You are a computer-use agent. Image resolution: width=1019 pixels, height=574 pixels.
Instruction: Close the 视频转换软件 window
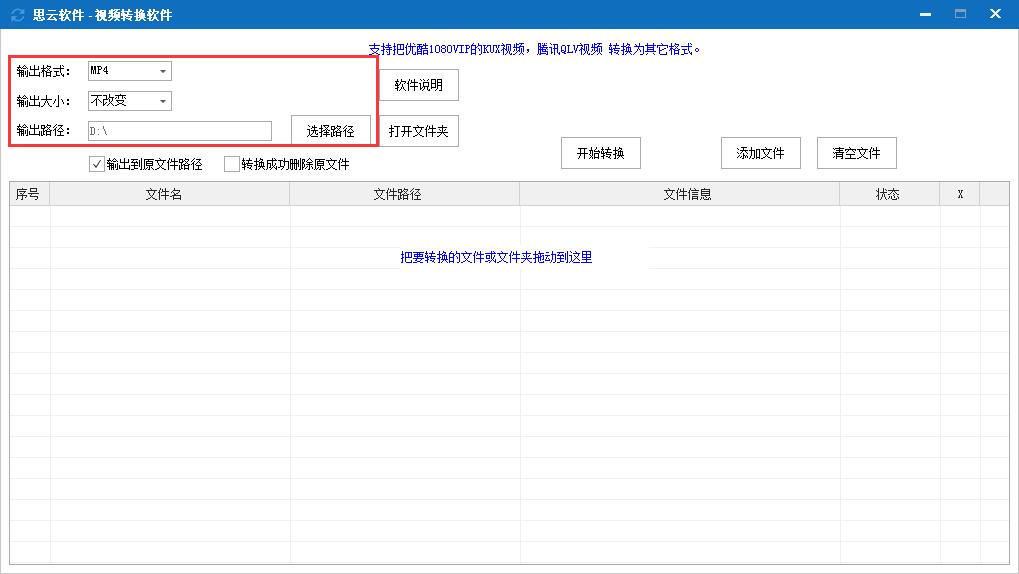(995, 14)
